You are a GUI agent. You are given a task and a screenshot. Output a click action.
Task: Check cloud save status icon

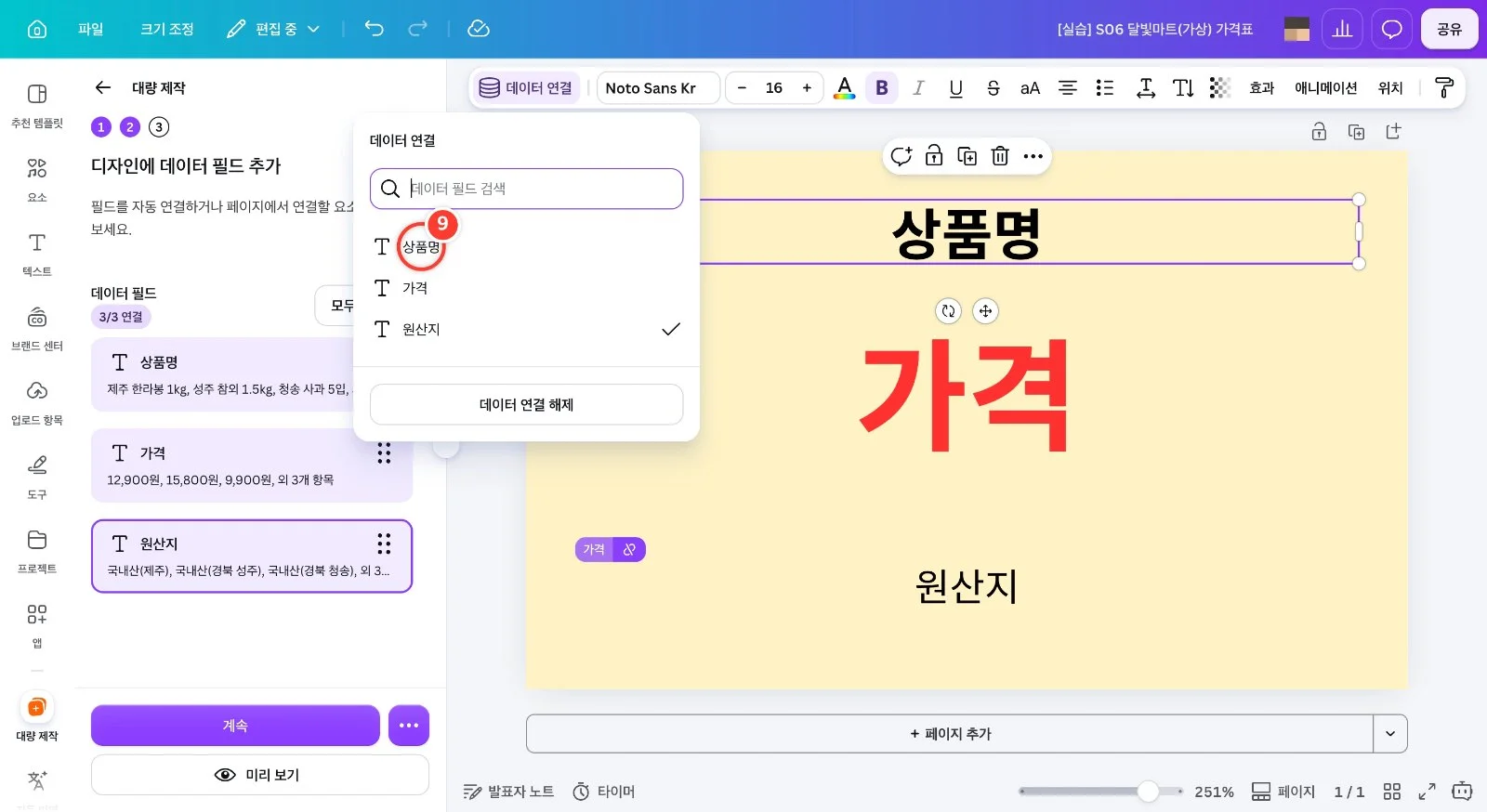pyautogui.click(x=479, y=29)
